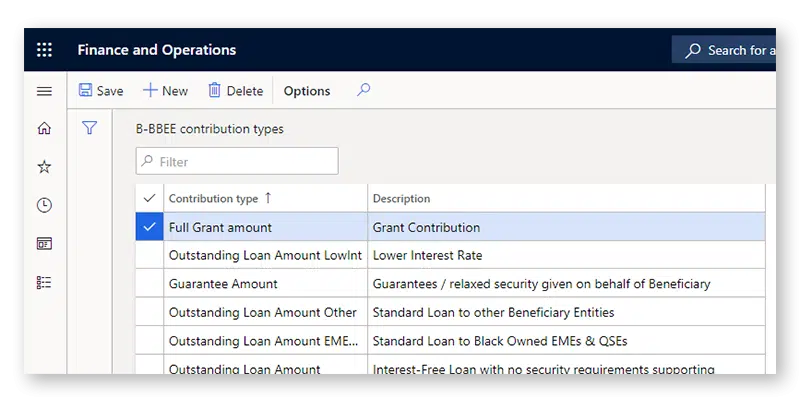Open Workspaces icon in sidebar
This screenshot has width=800, height=400.
(x=44, y=244)
